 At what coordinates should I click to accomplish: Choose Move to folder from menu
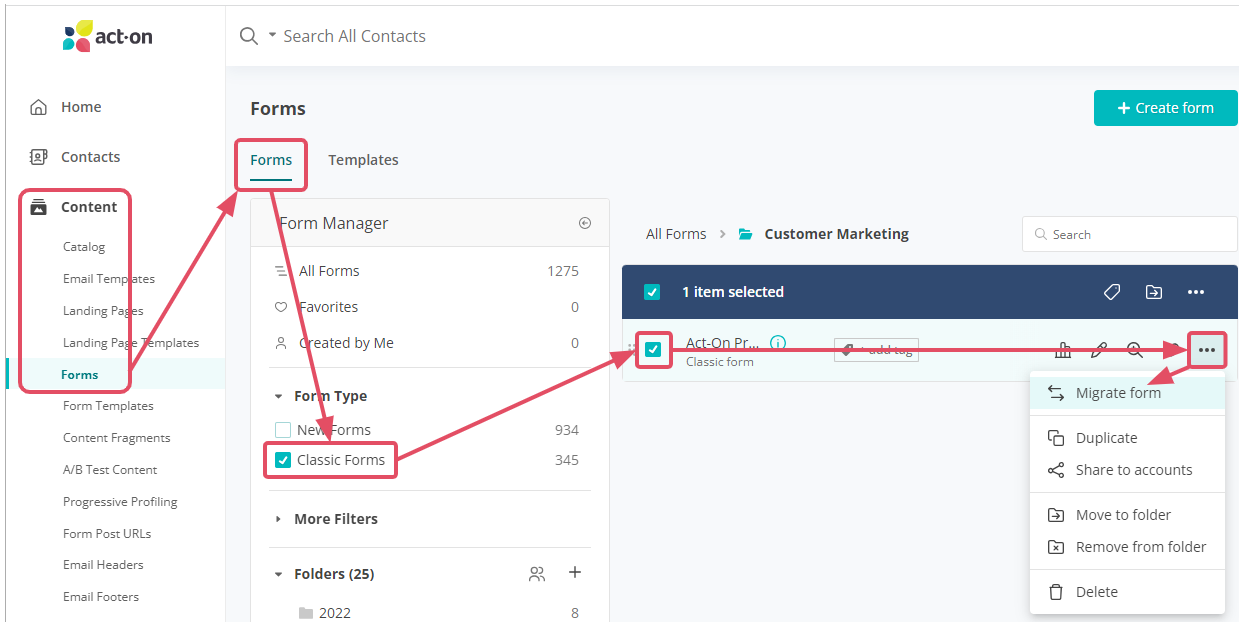pos(1127,515)
